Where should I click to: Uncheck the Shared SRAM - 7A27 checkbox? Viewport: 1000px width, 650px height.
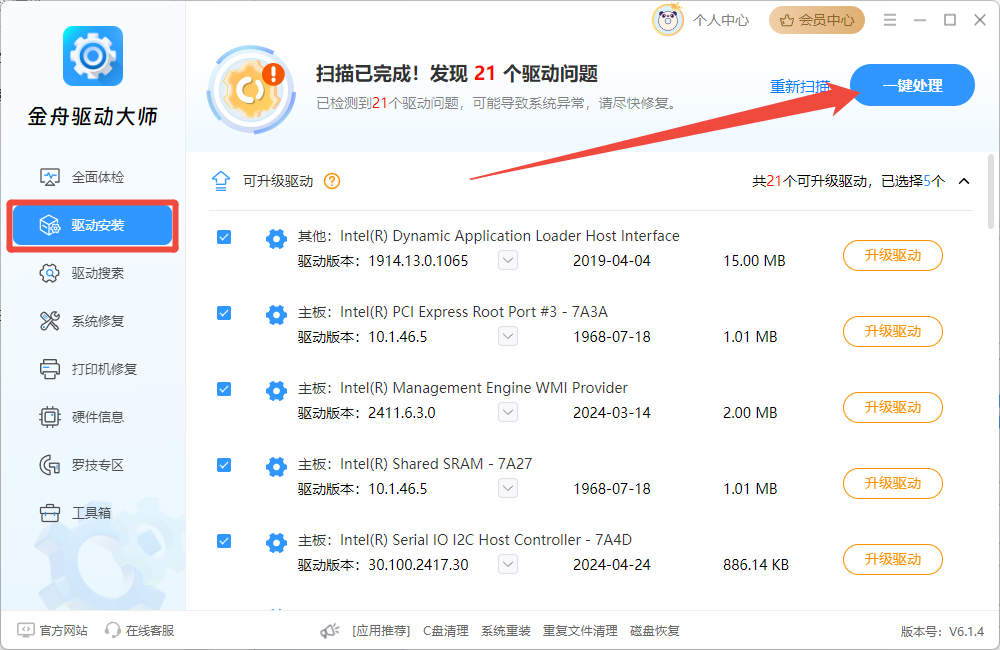coord(224,465)
